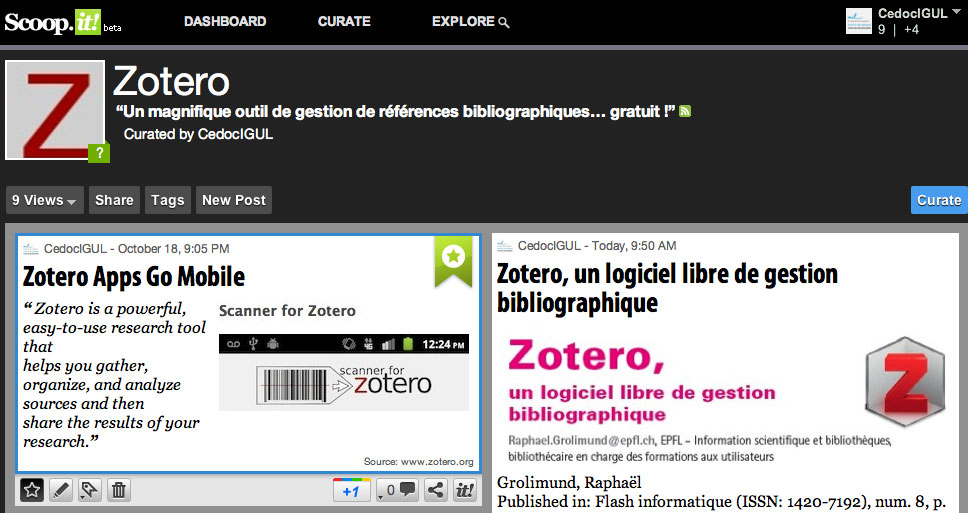Open the RSS feed icon
This screenshot has height=513, width=968.
tap(685, 111)
